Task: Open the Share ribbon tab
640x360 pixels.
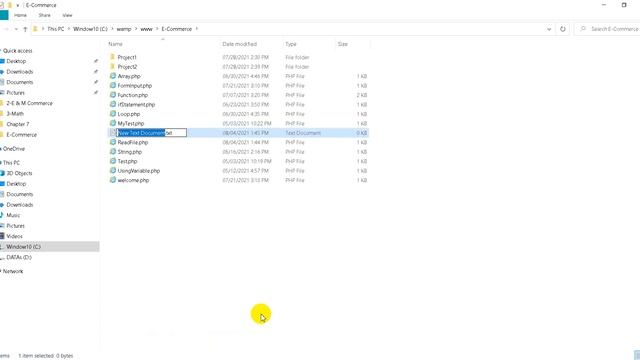Action: 44,15
